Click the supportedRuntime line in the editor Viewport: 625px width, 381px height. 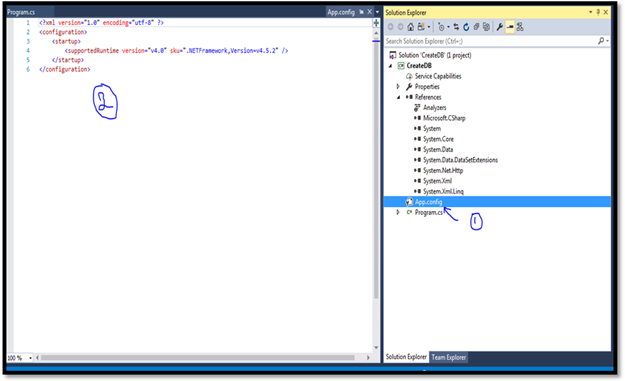[x=177, y=51]
